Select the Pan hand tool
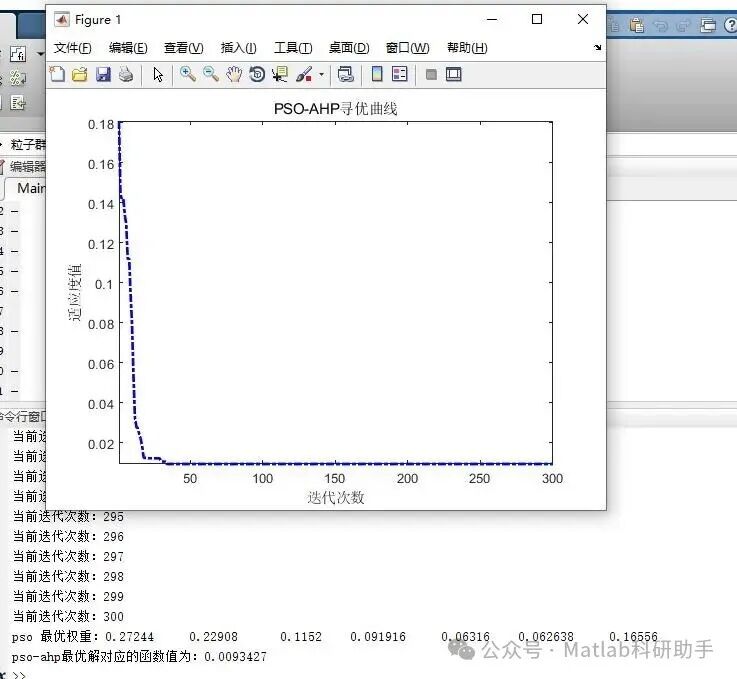Image resolution: width=737 pixels, height=679 pixels. [x=234, y=74]
